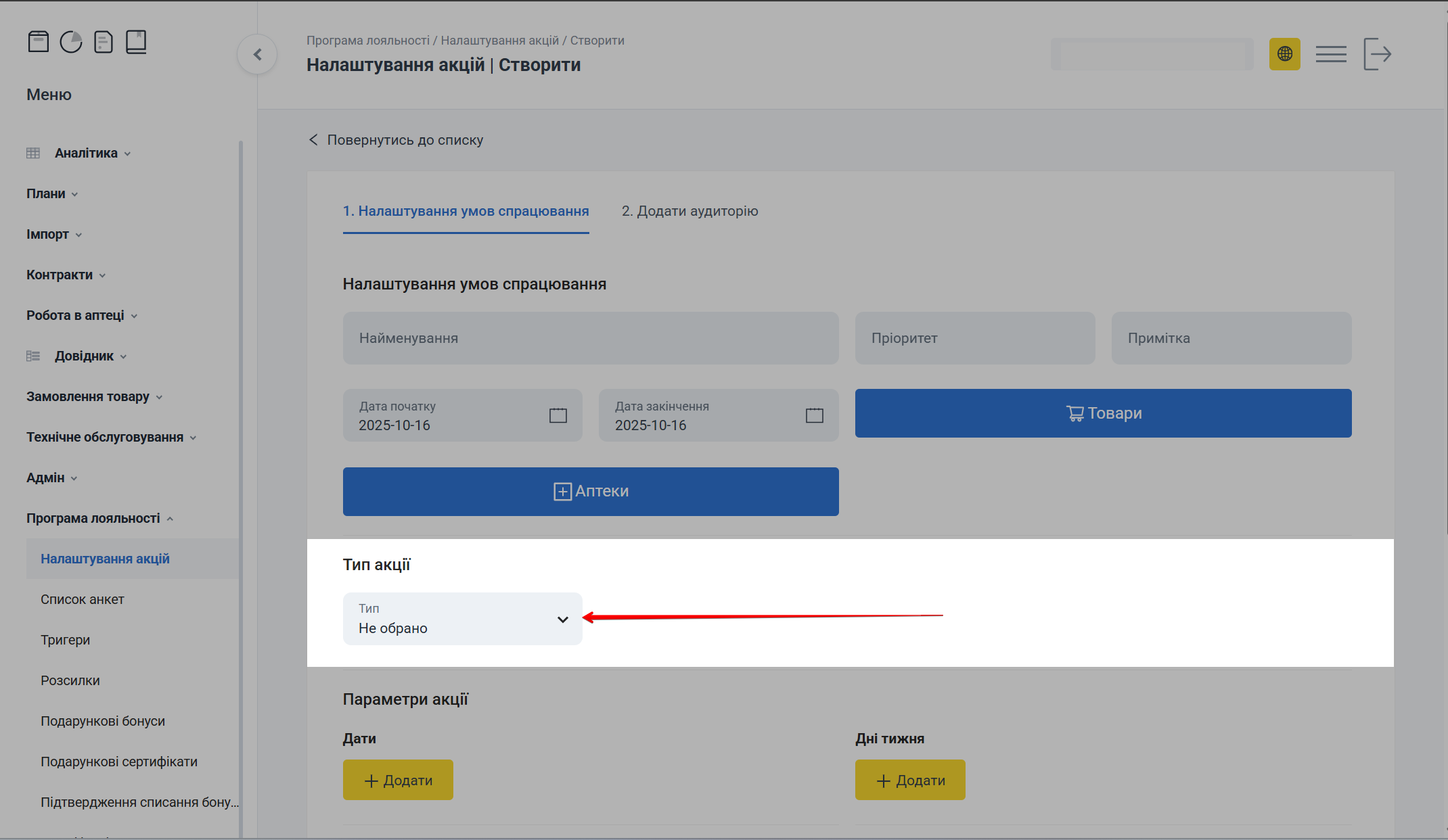Select Тригери in the sidebar
Screen dimensions: 1448x840
pos(66,640)
